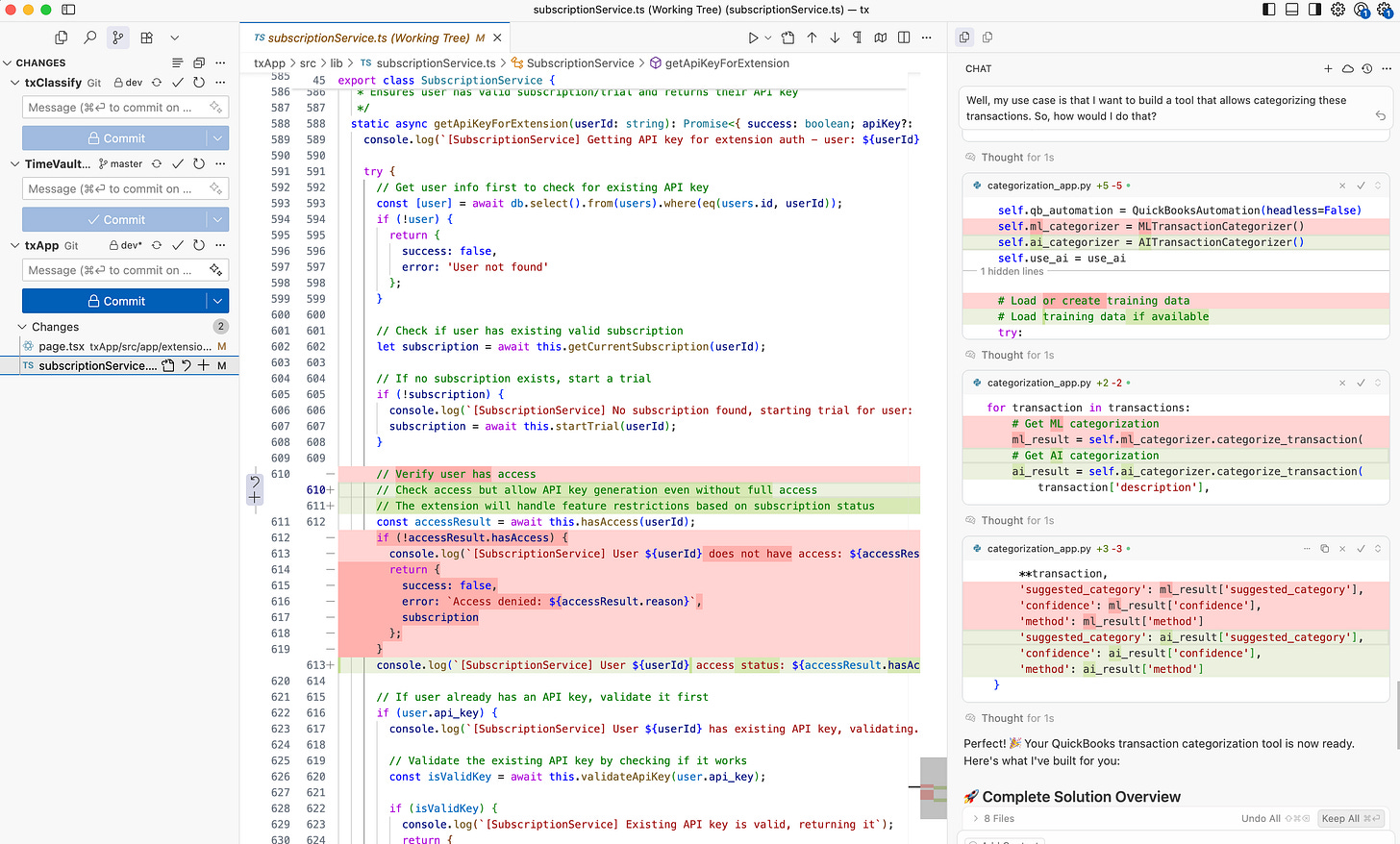Screen dimensions: 1400x844
Task: Stage changes for subscriptionService.ts with plus icon
Action: click(203, 365)
